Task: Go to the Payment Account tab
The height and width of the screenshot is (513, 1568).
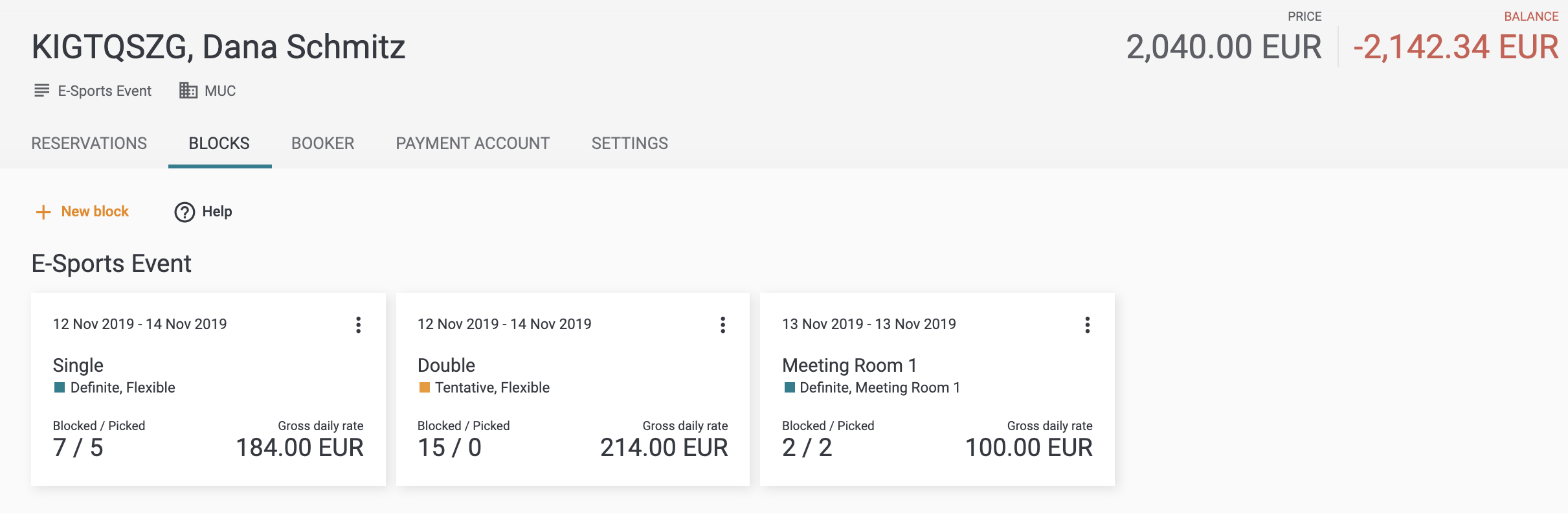Action: 473,143
